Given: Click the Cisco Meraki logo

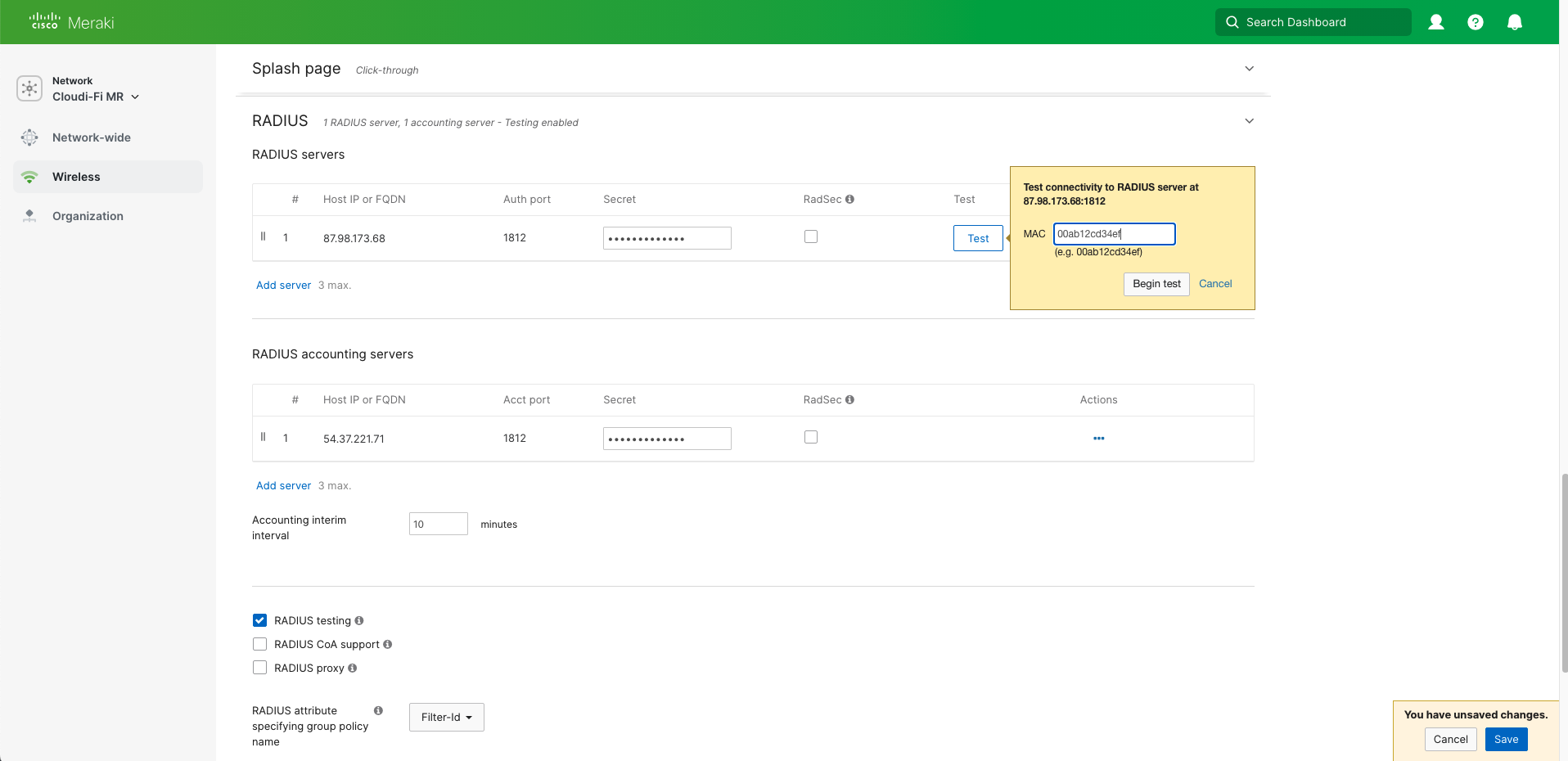Looking at the screenshot, I should click(x=70, y=22).
